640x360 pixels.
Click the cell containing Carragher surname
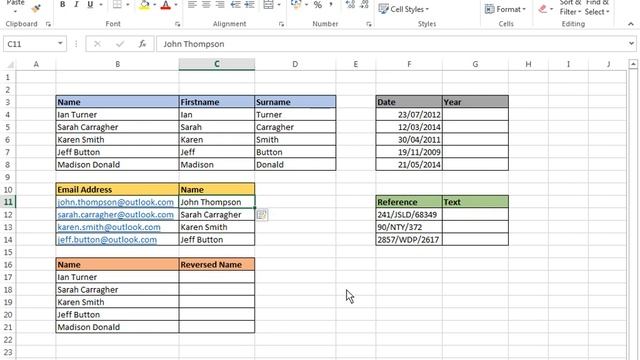pyautogui.click(x=295, y=127)
